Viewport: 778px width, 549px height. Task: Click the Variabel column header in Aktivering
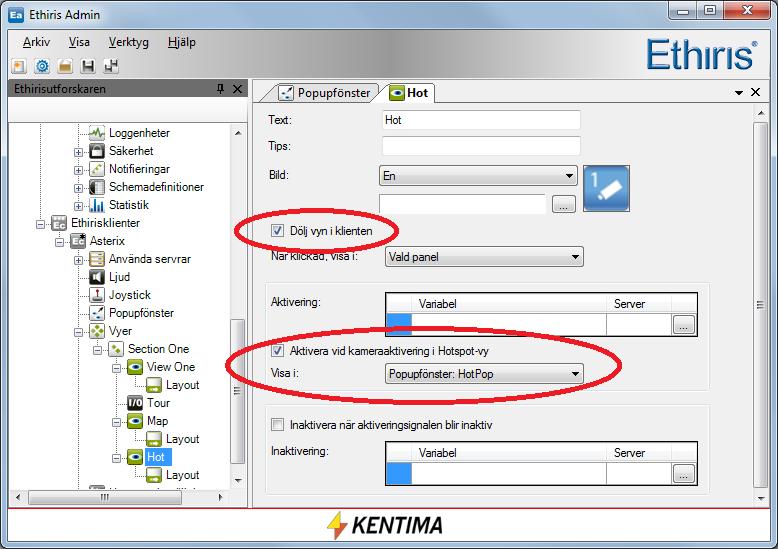point(509,304)
